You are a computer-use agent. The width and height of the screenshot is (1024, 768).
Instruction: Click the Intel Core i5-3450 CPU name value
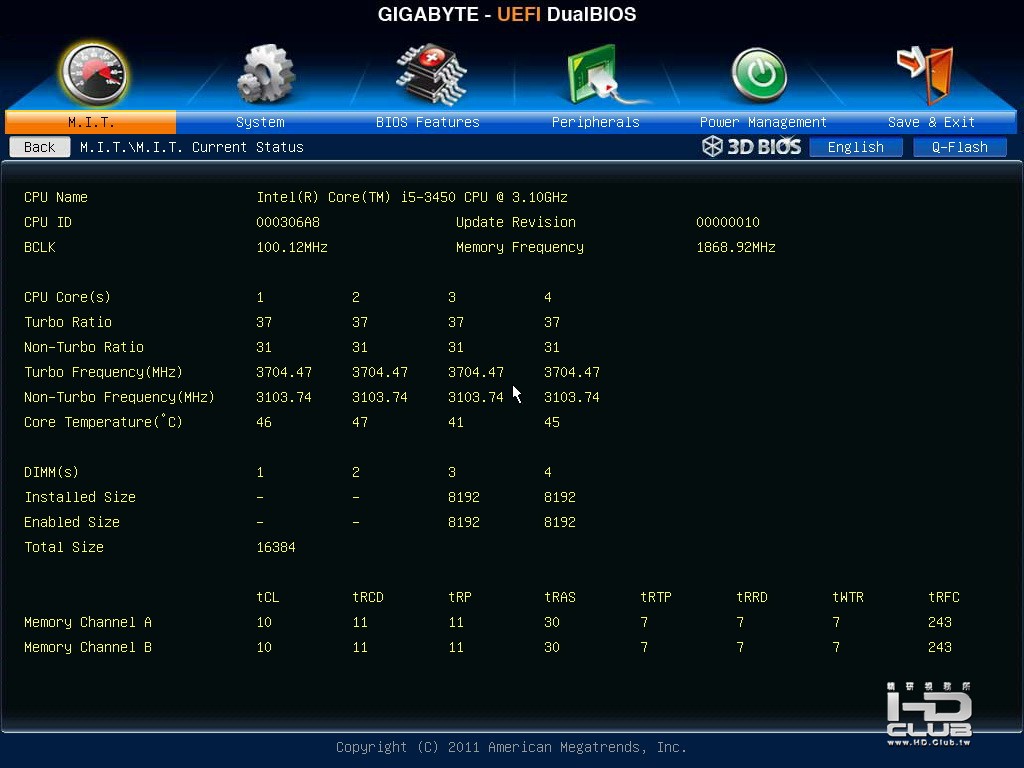[411, 197]
